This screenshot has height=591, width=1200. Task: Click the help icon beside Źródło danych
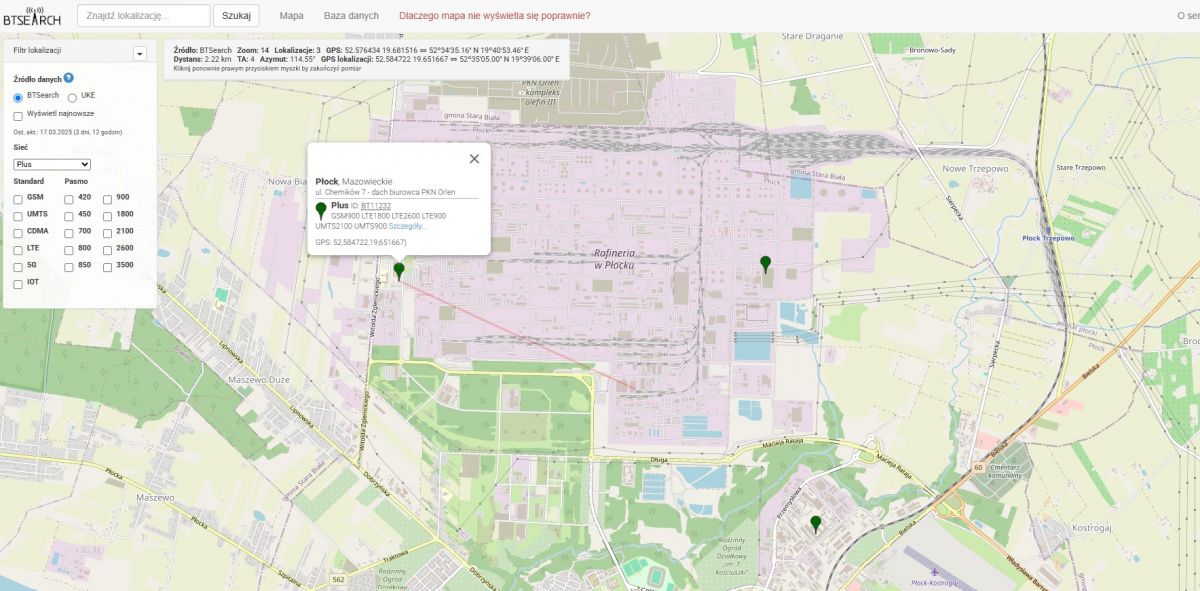[69, 77]
